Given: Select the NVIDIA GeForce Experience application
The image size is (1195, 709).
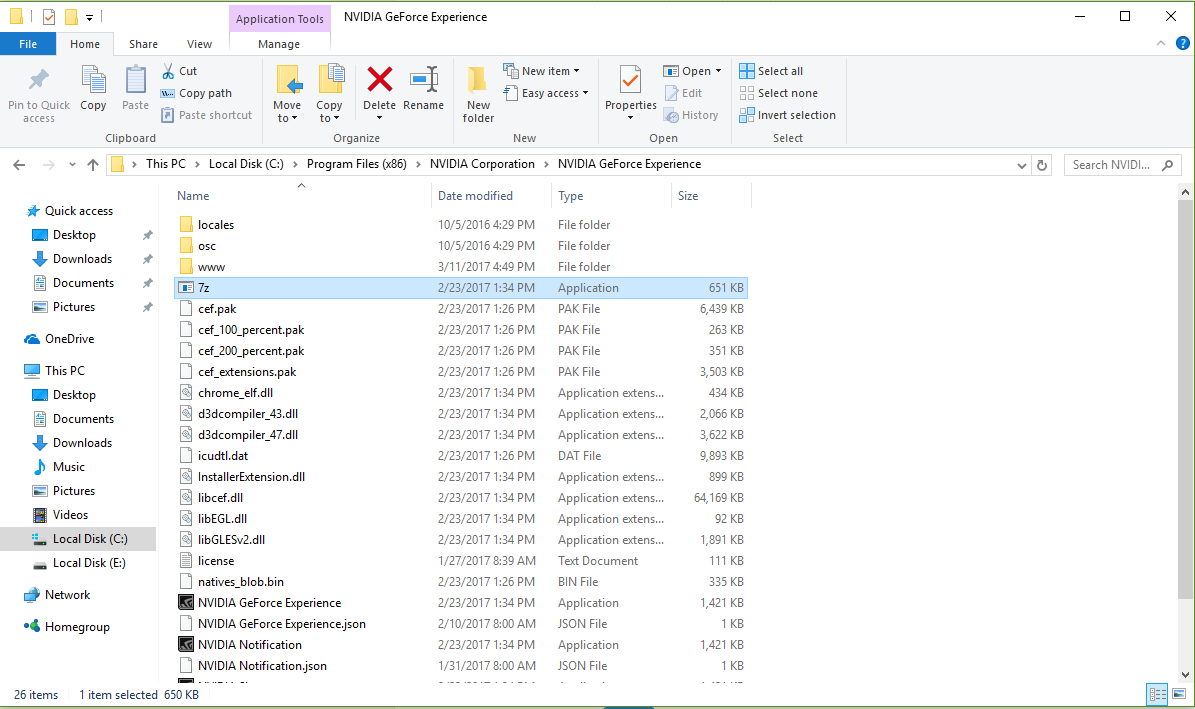Looking at the screenshot, I should click(x=269, y=603).
